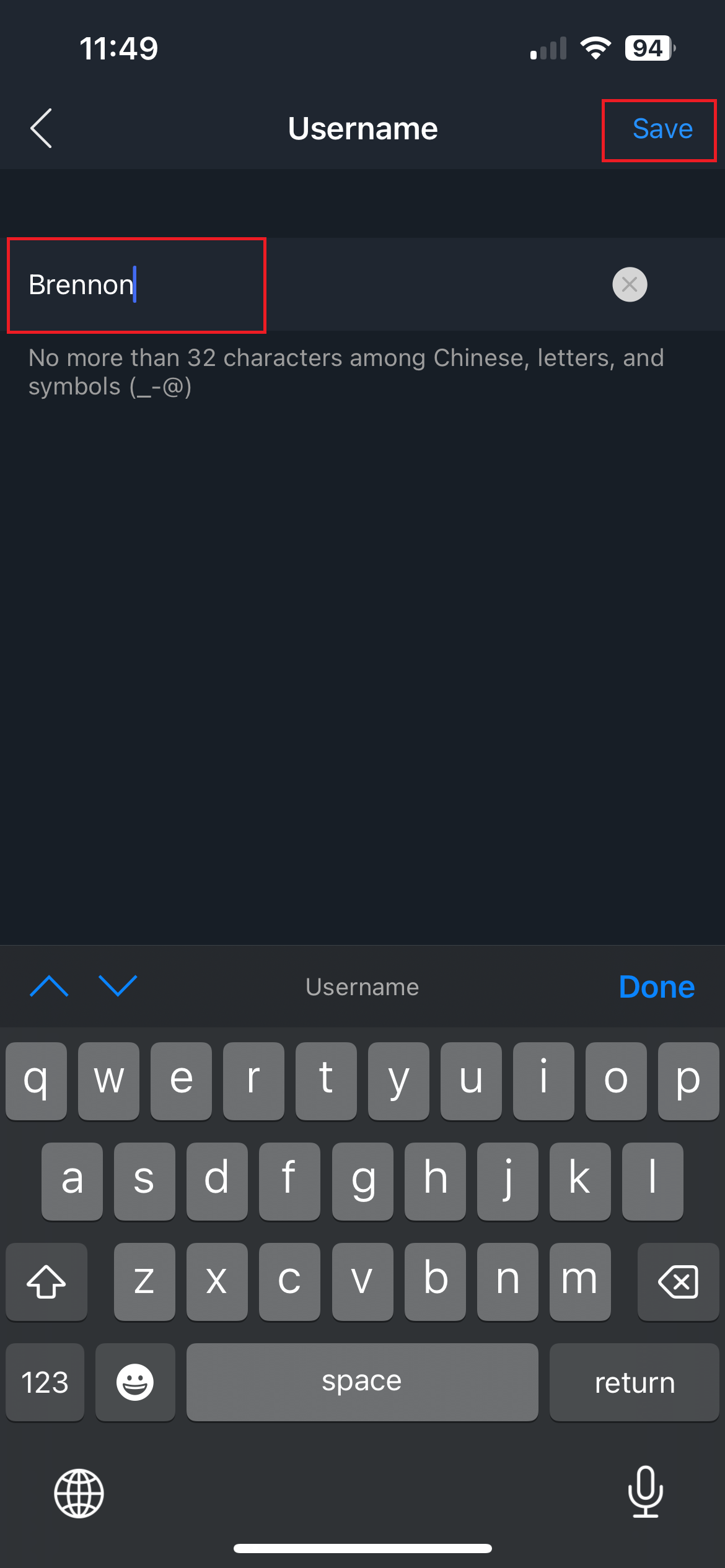Switch keyboard language with globe icon

point(79,1493)
